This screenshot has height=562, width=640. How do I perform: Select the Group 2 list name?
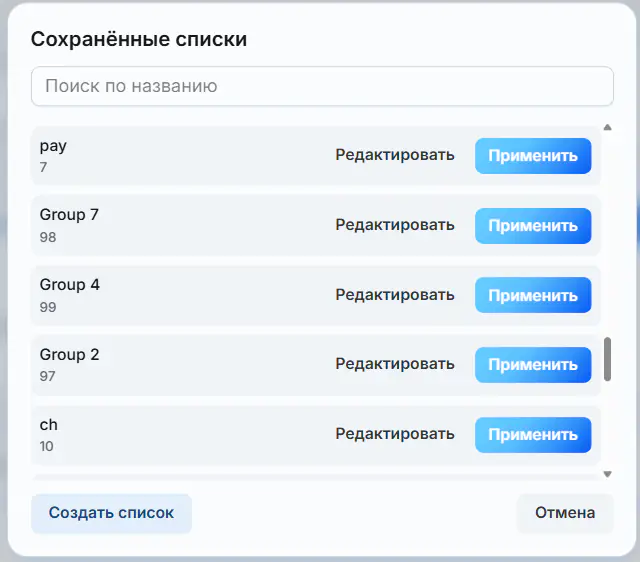[69, 354]
